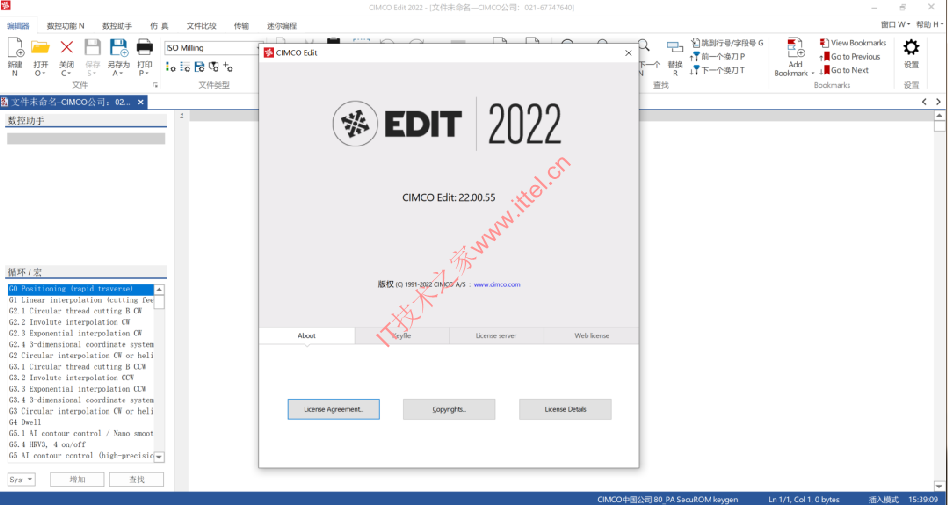The height and width of the screenshot is (505, 948).
Task: Click the 增加 button
Action: (x=77, y=480)
